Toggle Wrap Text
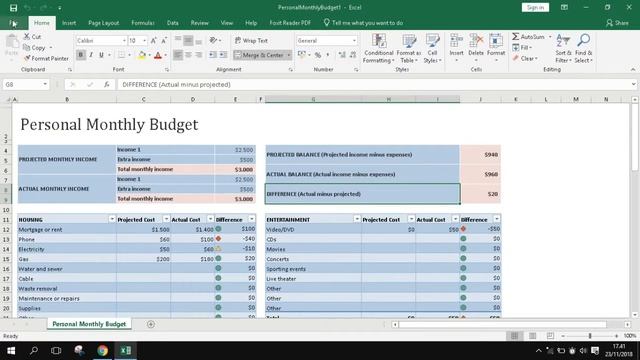Image resolution: width=640 pixels, height=360 pixels. pyautogui.click(x=251, y=40)
